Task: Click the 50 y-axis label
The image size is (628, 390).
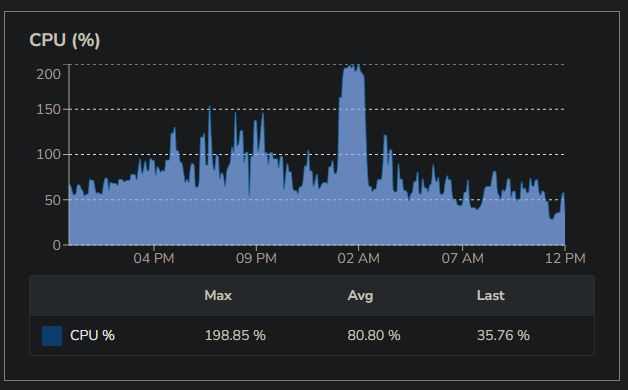Action: (53, 200)
